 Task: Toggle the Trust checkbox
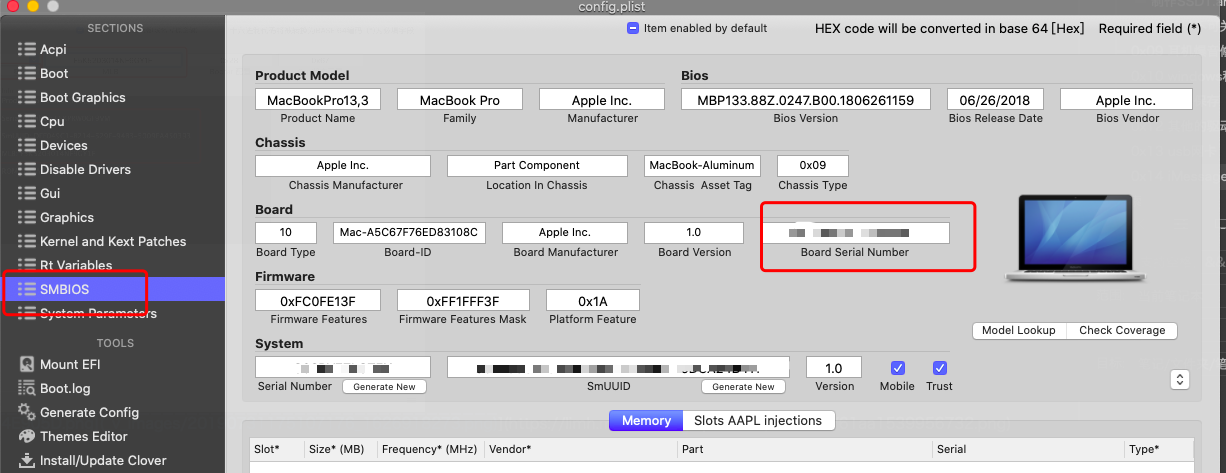[939, 368]
